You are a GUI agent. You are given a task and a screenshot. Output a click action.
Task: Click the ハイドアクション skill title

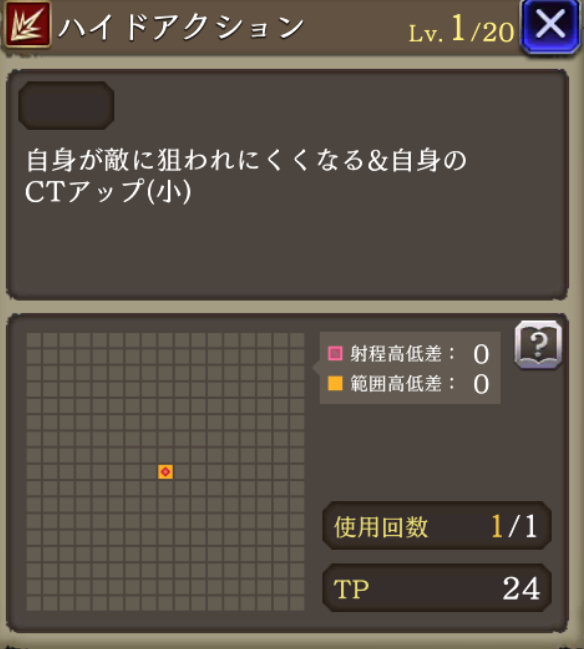(181, 28)
